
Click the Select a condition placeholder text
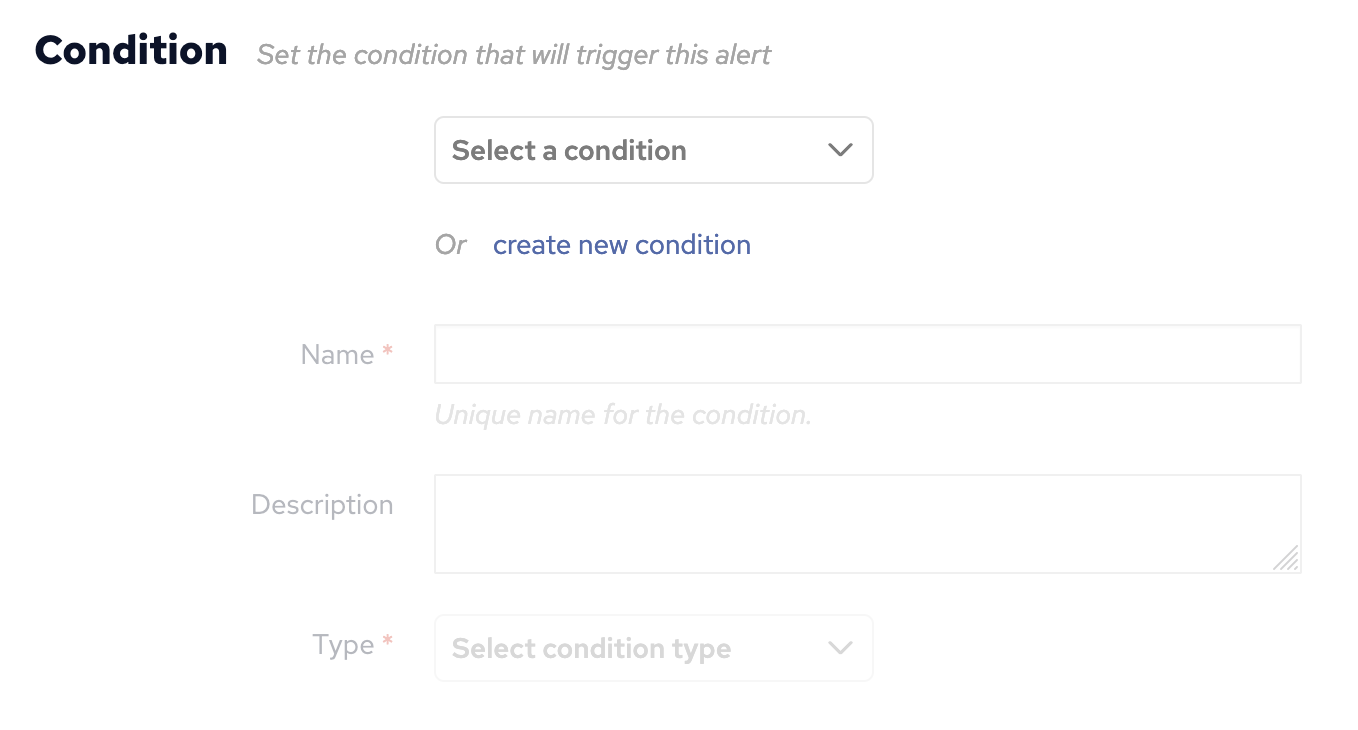coord(569,150)
